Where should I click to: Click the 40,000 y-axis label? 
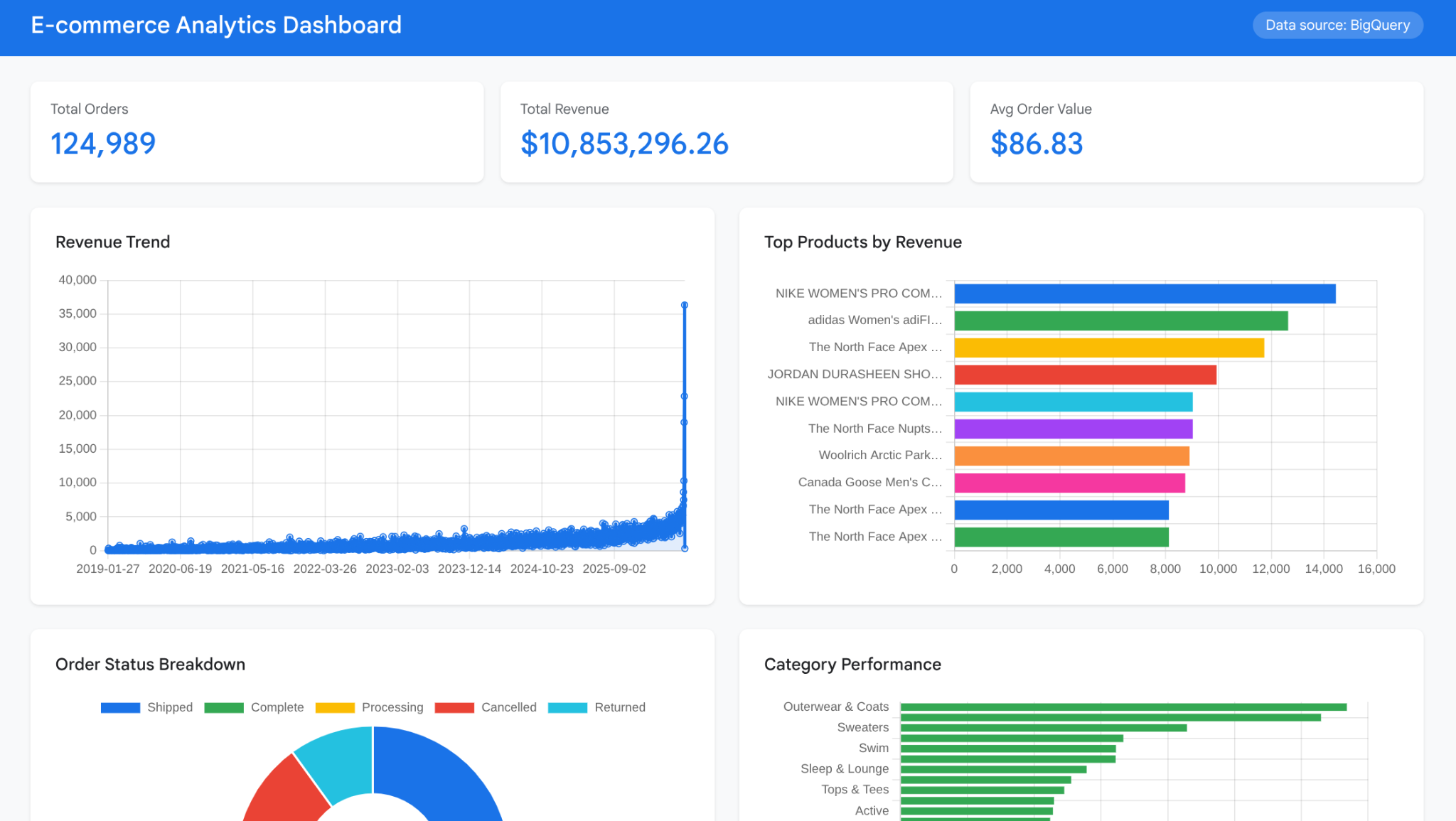pos(77,280)
